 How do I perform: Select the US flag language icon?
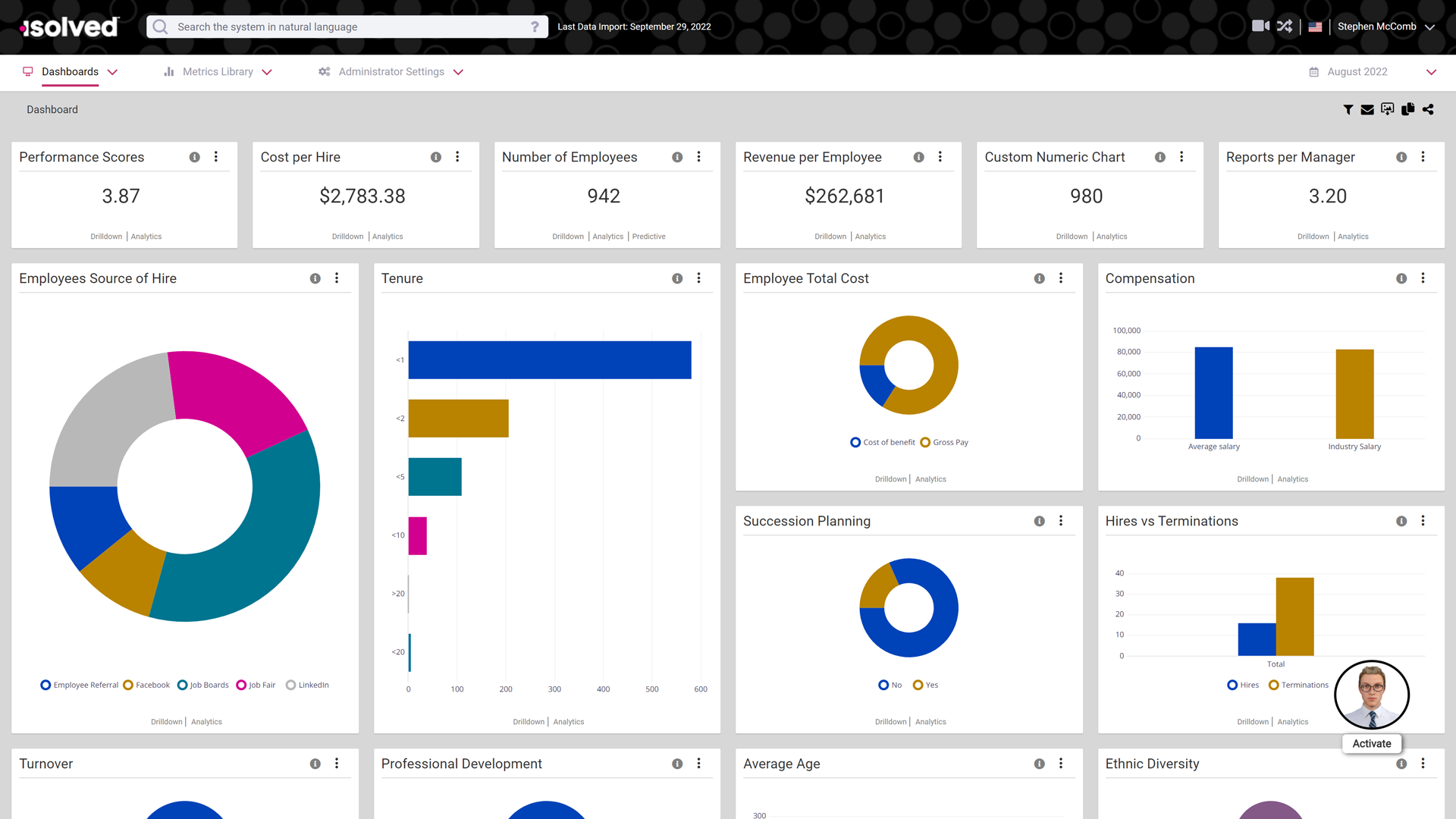(1316, 26)
